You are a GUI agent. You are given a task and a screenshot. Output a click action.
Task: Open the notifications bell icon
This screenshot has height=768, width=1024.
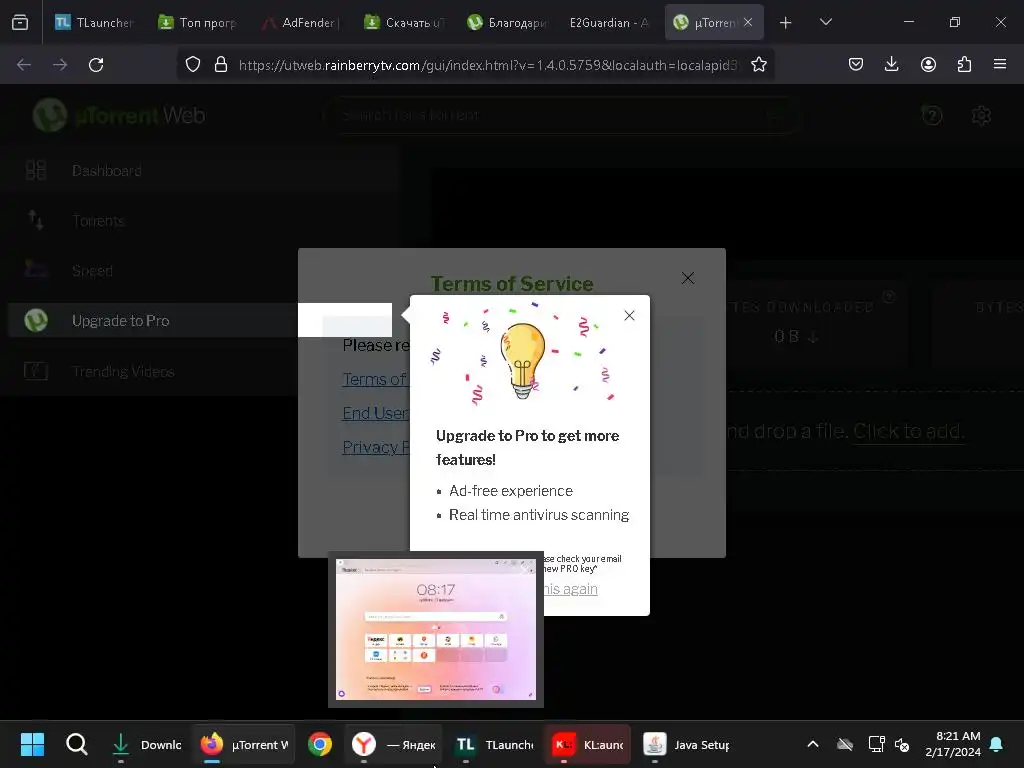click(997, 744)
